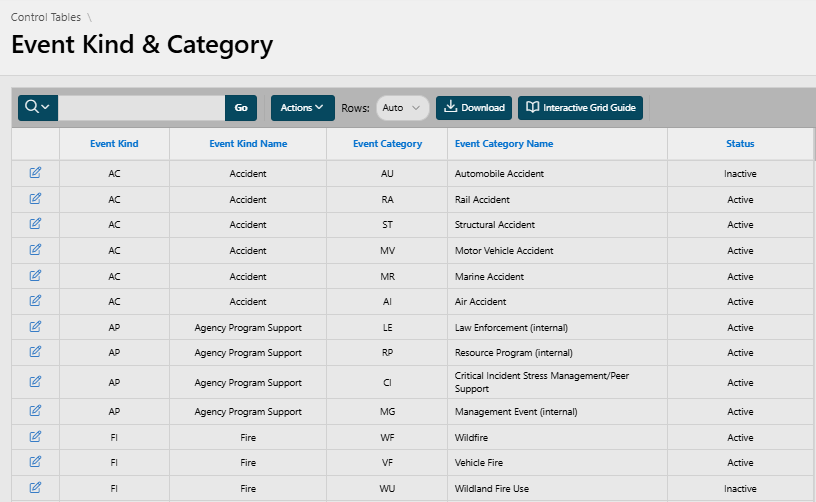Viewport: 816px width, 502px height.
Task: Click the 'MG' event category cell
Action: pos(387,412)
